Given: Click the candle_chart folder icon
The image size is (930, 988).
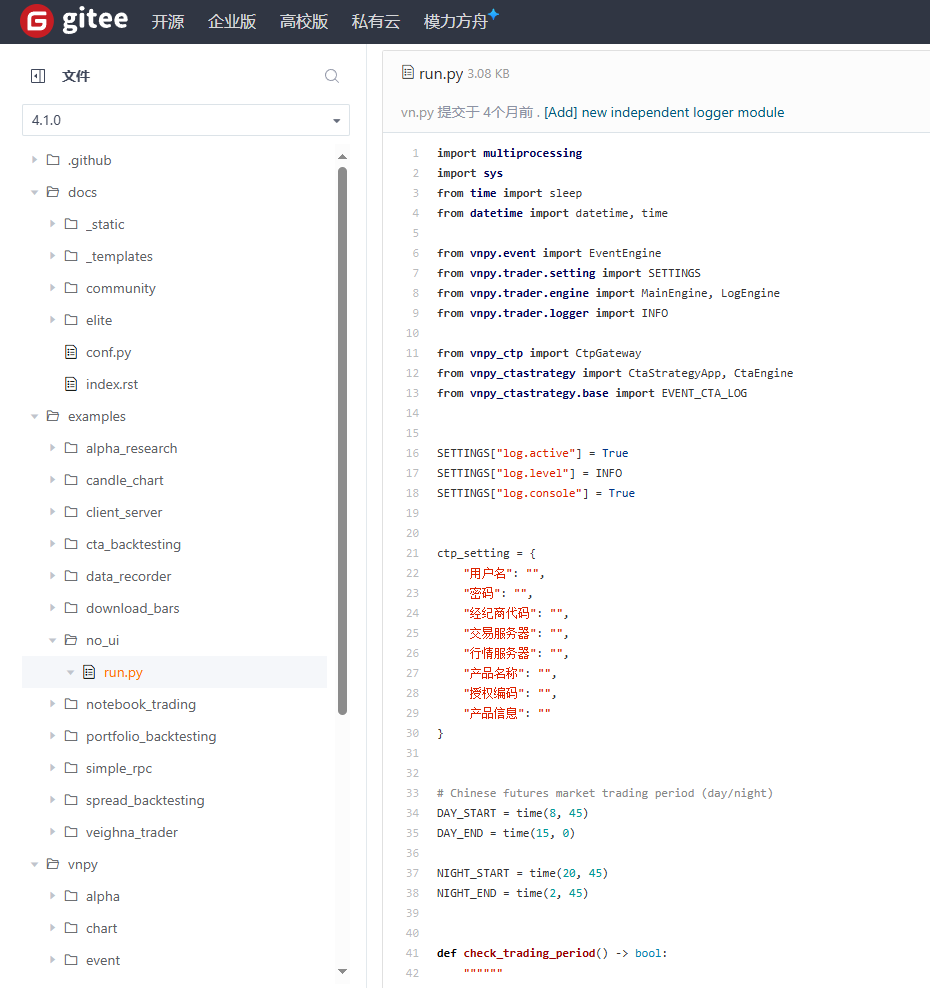Looking at the screenshot, I should (x=71, y=480).
